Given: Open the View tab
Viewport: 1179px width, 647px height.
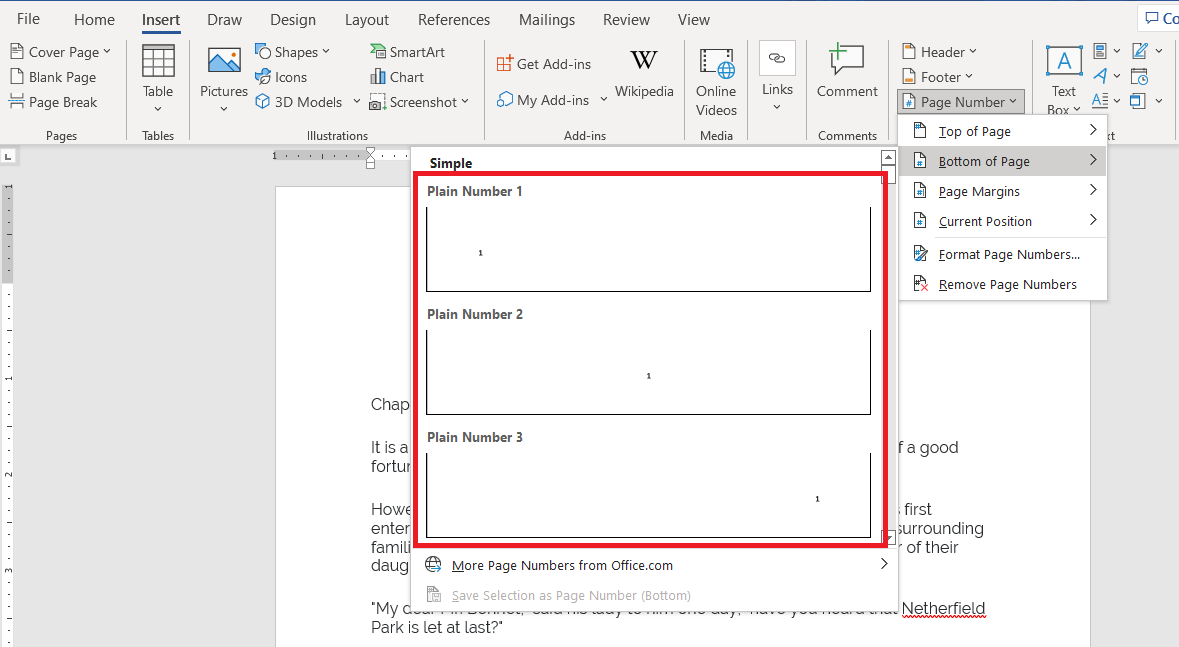Looking at the screenshot, I should click(x=693, y=20).
